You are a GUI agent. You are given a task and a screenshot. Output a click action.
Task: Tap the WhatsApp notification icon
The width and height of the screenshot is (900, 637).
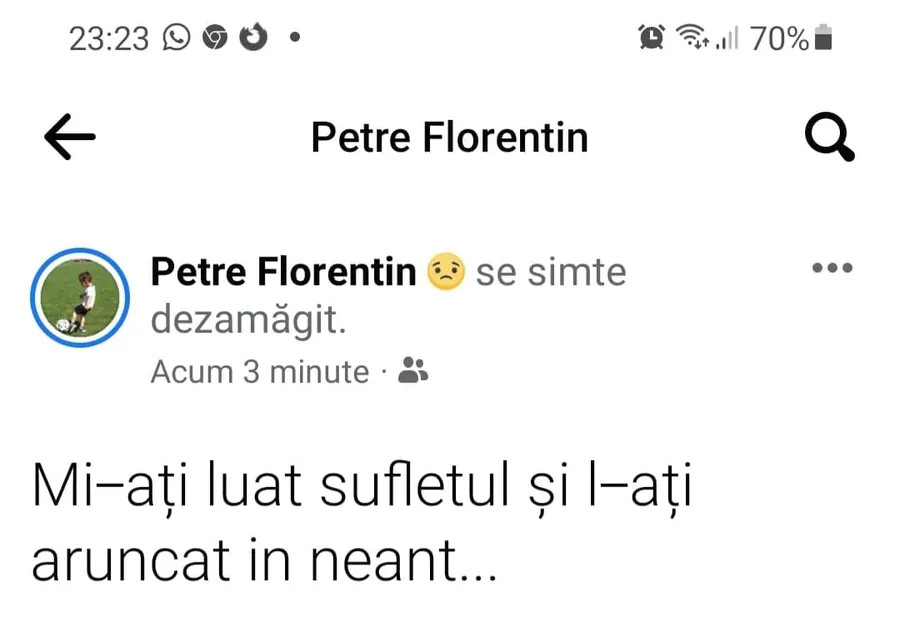[177, 38]
